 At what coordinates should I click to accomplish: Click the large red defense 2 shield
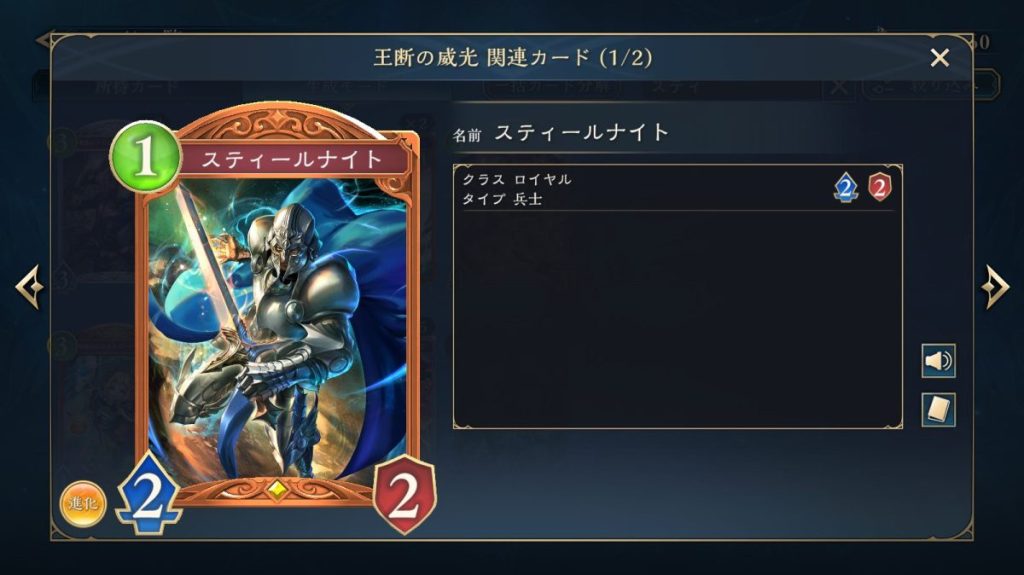coord(404,495)
